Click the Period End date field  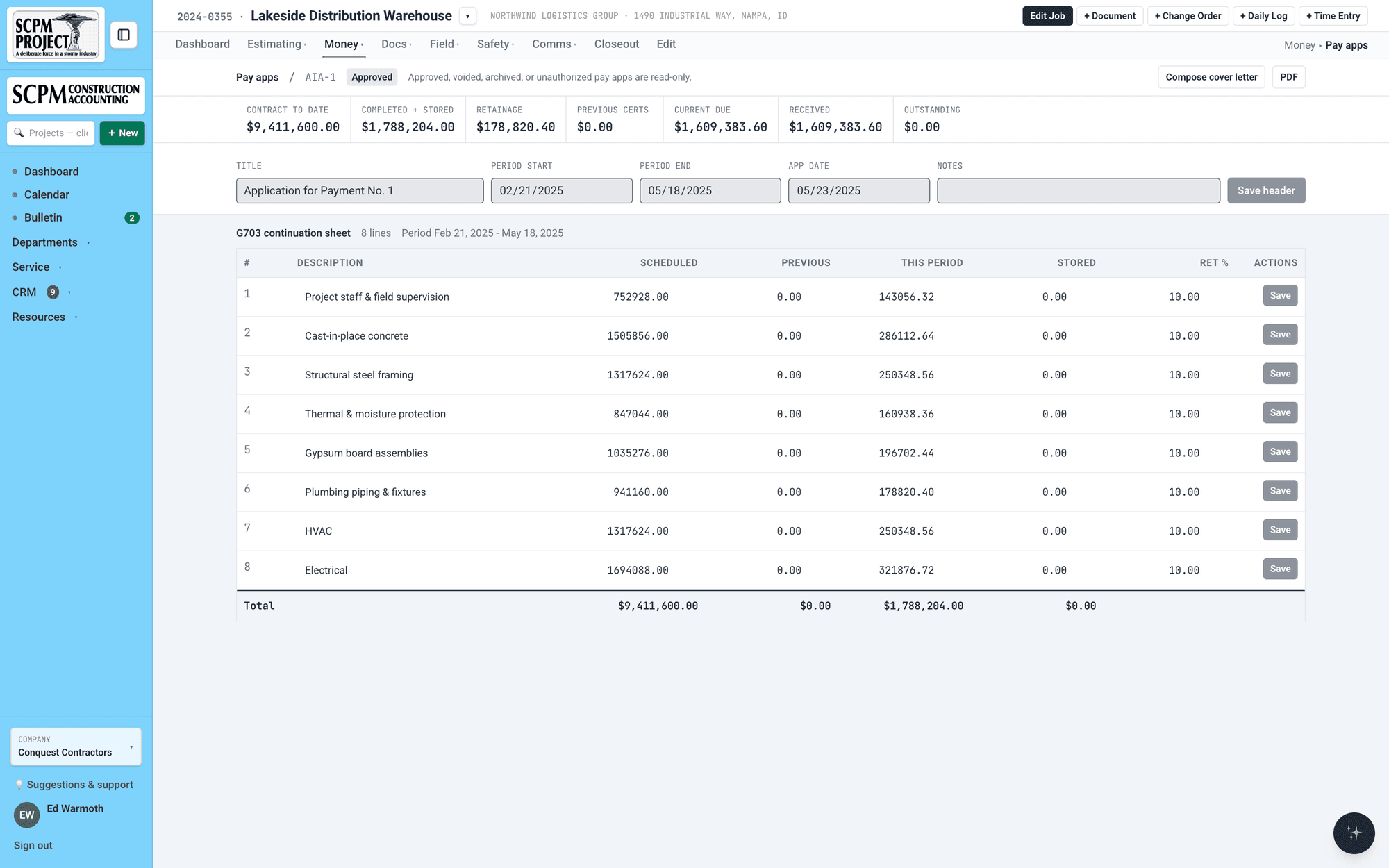coord(710,191)
